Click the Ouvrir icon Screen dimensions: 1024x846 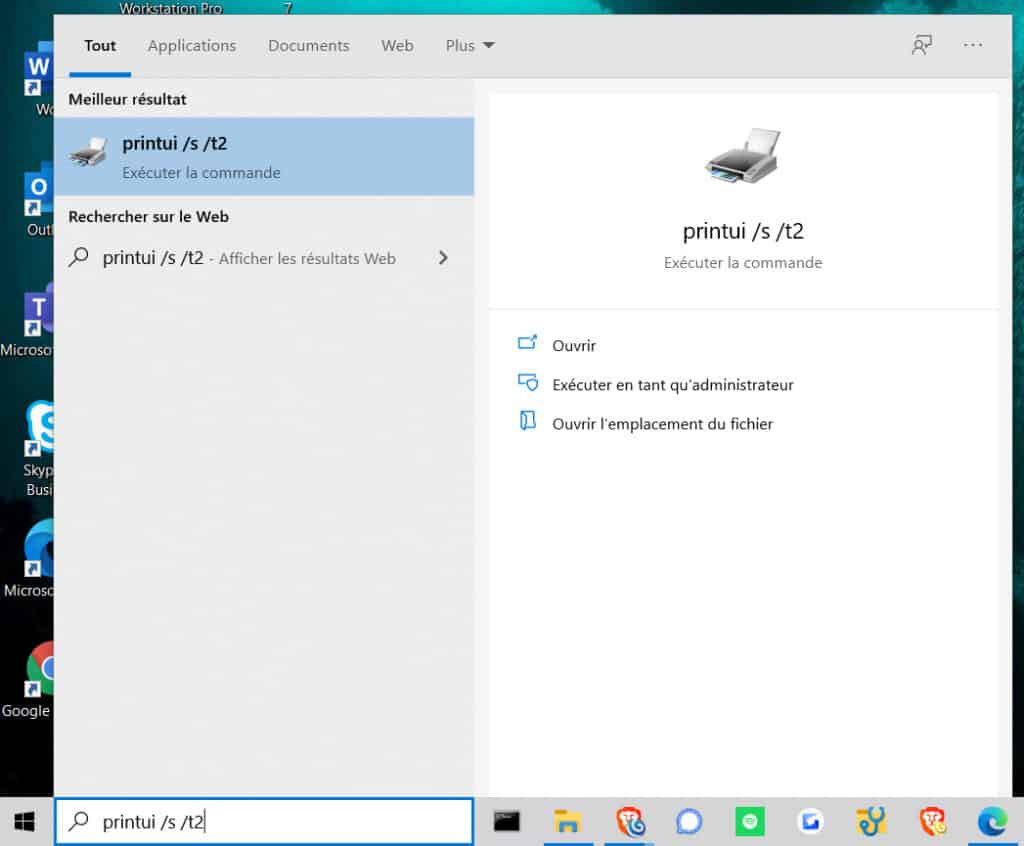pos(527,342)
